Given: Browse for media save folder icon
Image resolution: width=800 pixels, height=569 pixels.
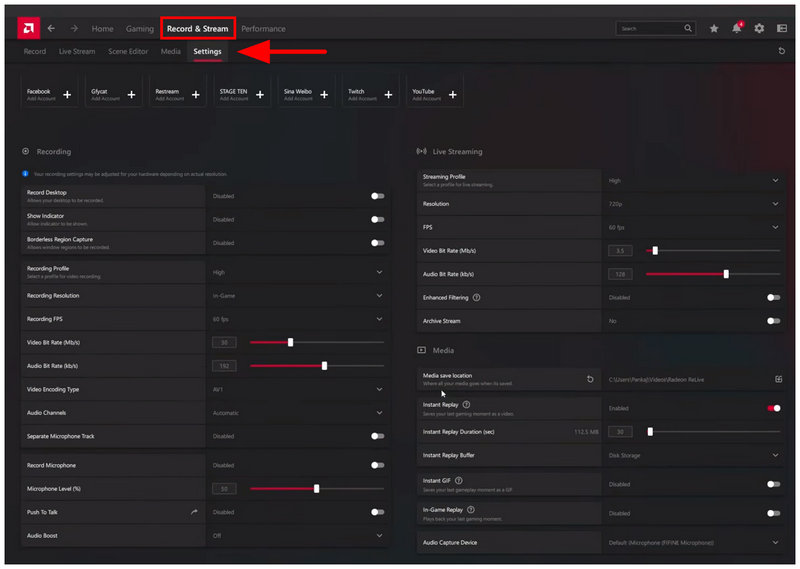Looking at the screenshot, I should [x=779, y=379].
